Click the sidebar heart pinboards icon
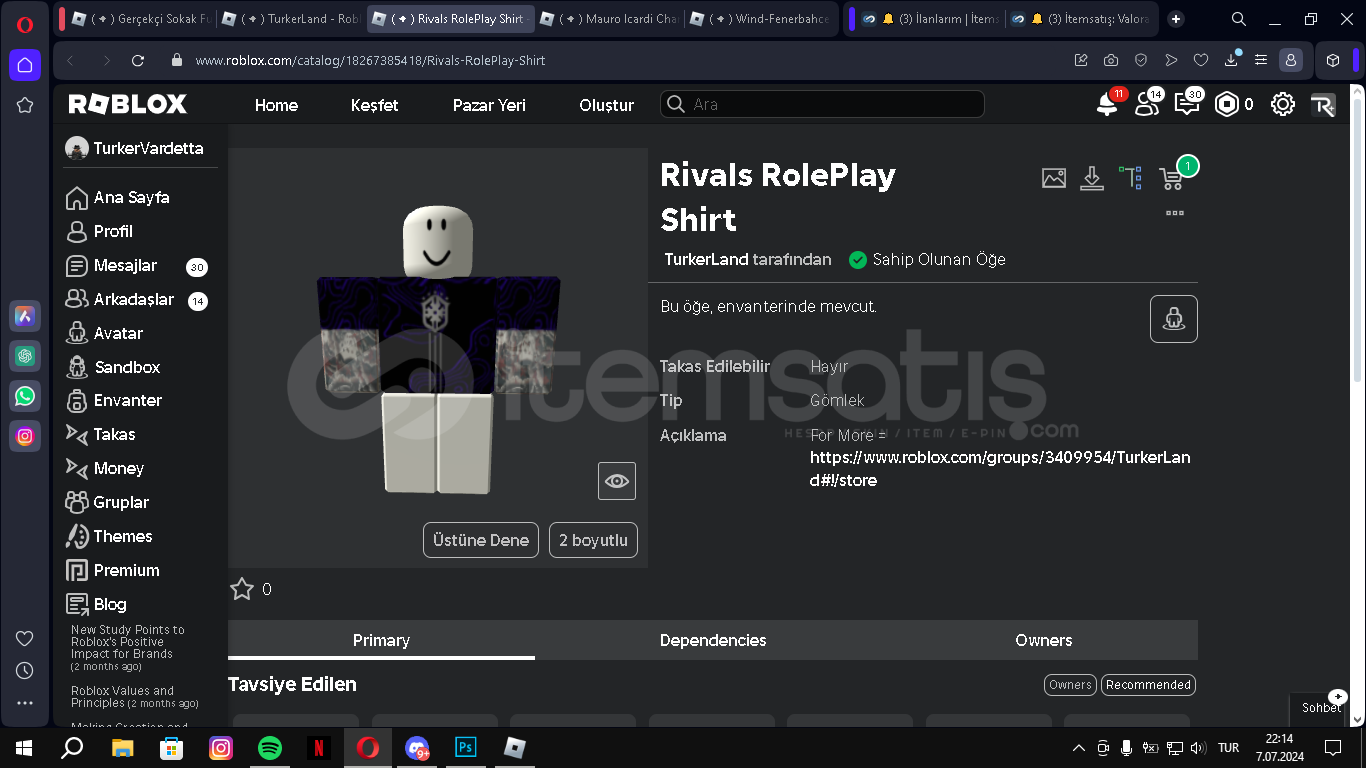Screen dimensions: 1366x768 (x=25, y=638)
